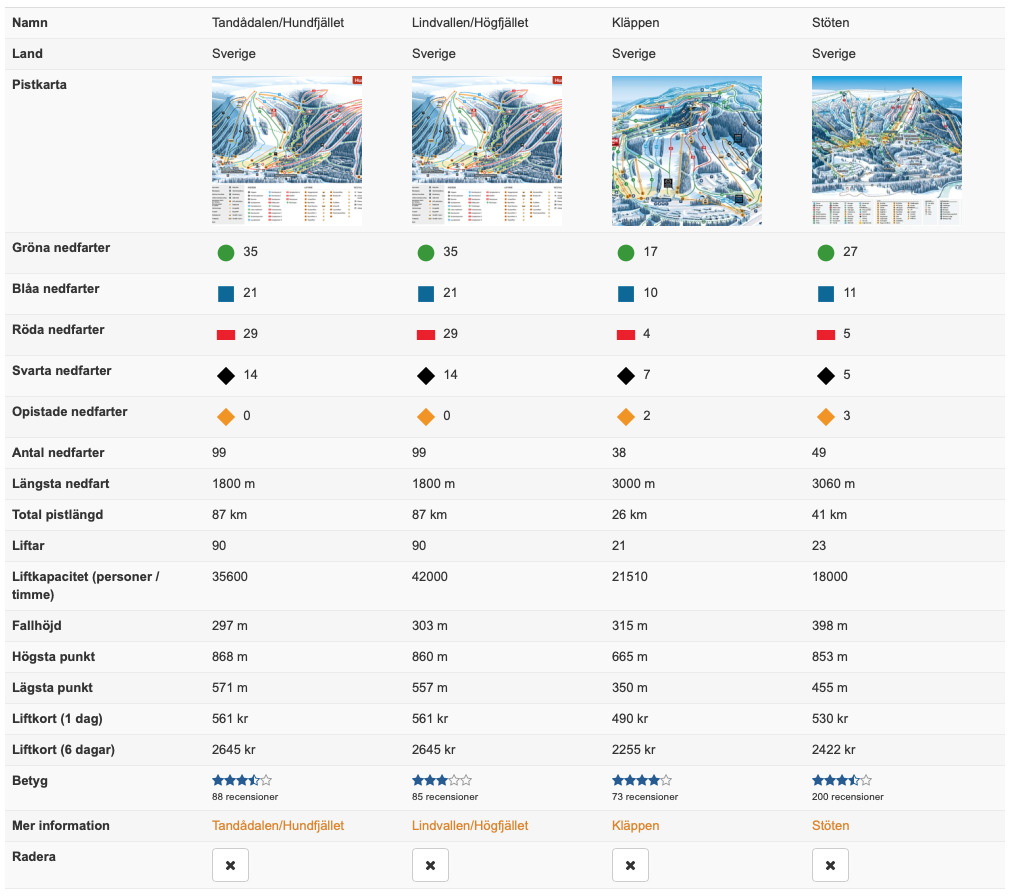Delete Stöten from comparison using X
Image resolution: width=1012 pixels, height=896 pixels.
[831, 865]
